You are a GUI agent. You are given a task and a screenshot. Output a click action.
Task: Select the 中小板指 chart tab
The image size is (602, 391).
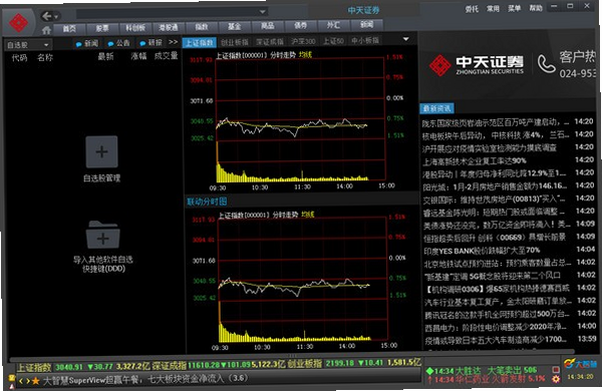click(x=365, y=40)
